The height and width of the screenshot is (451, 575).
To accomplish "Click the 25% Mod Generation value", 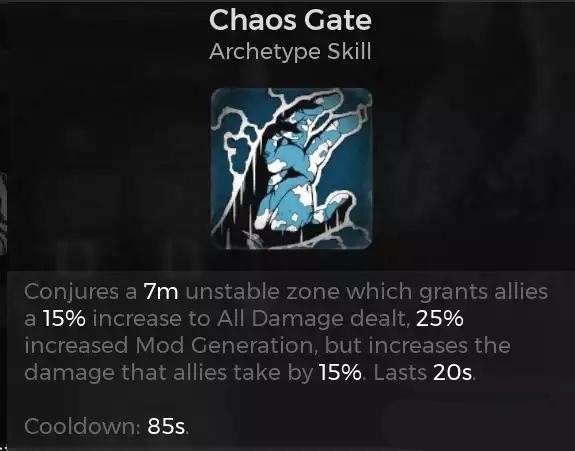I will (x=440, y=319).
